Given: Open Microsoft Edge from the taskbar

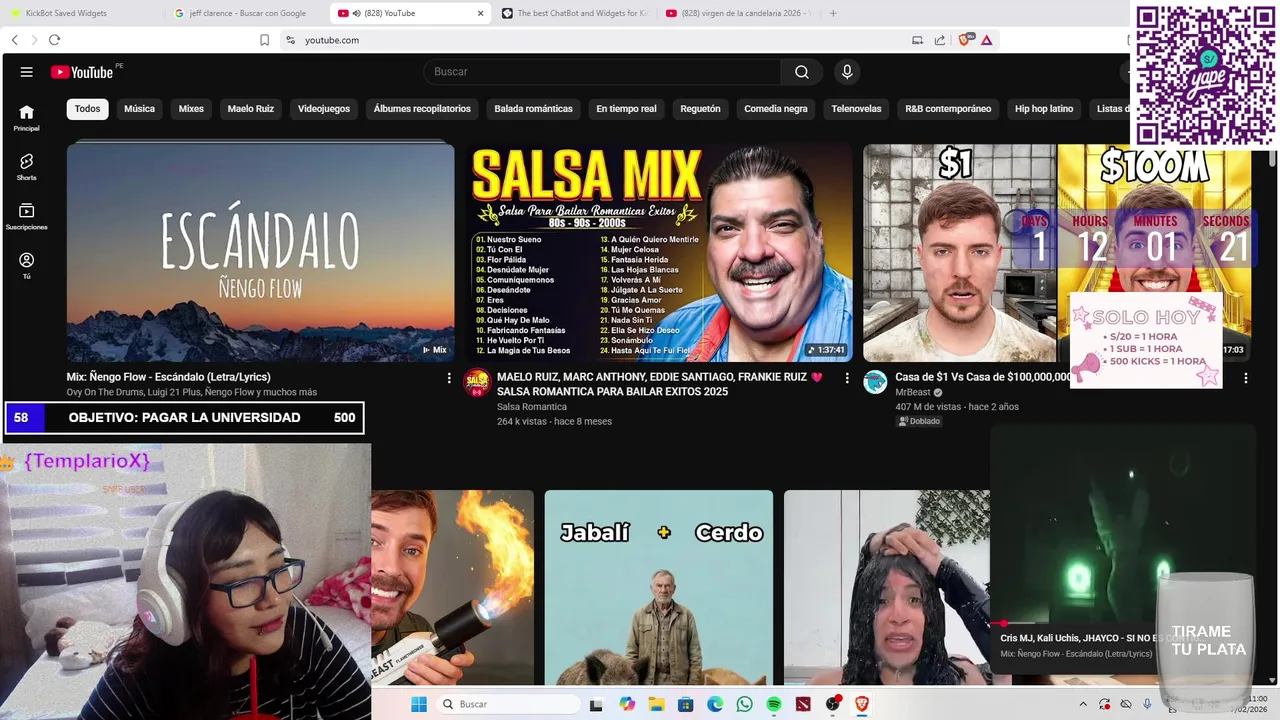Looking at the screenshot, I should (715, 704).
